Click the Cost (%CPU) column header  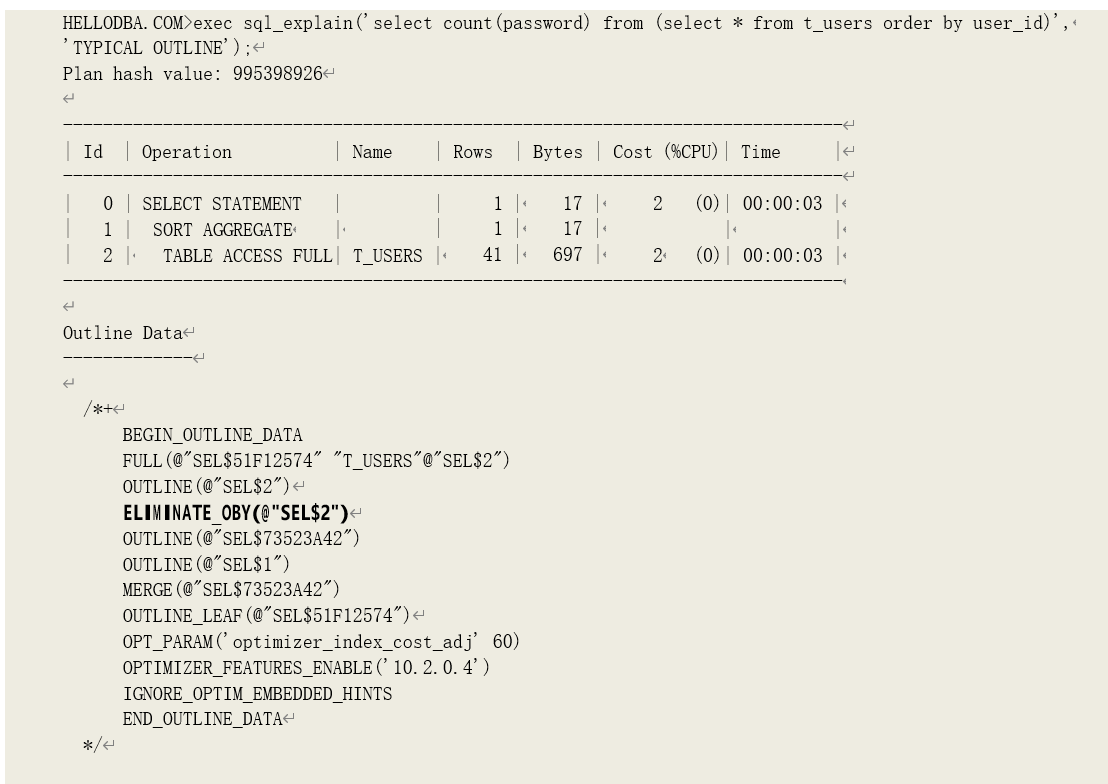click(x=665, y=152)
